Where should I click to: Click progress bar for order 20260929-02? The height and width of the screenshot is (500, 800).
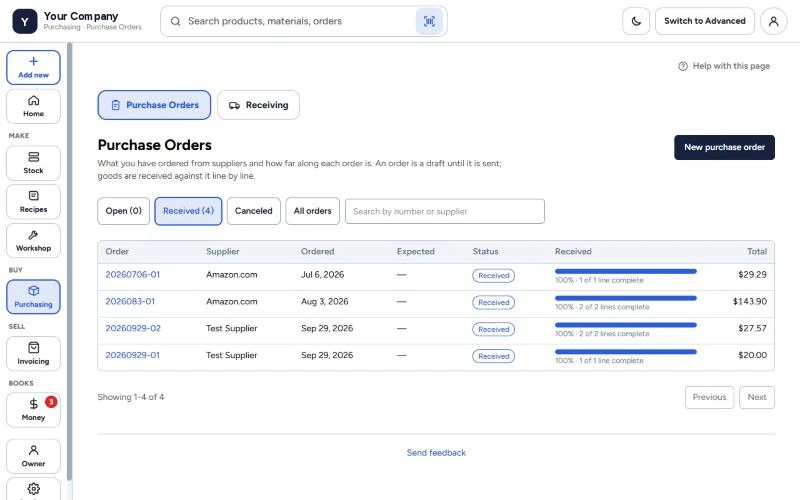(x=626, y=325)
